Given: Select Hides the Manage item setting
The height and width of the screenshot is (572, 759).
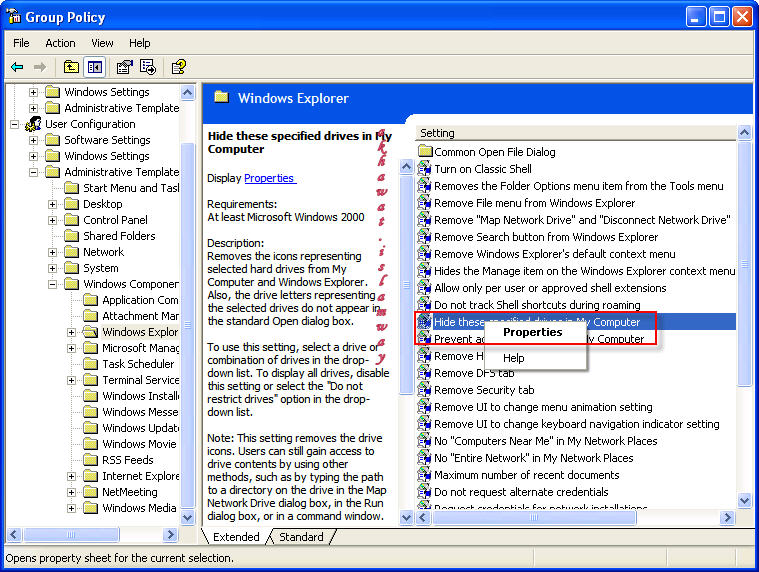Looking at the screenshot, I should pos(584,271).
